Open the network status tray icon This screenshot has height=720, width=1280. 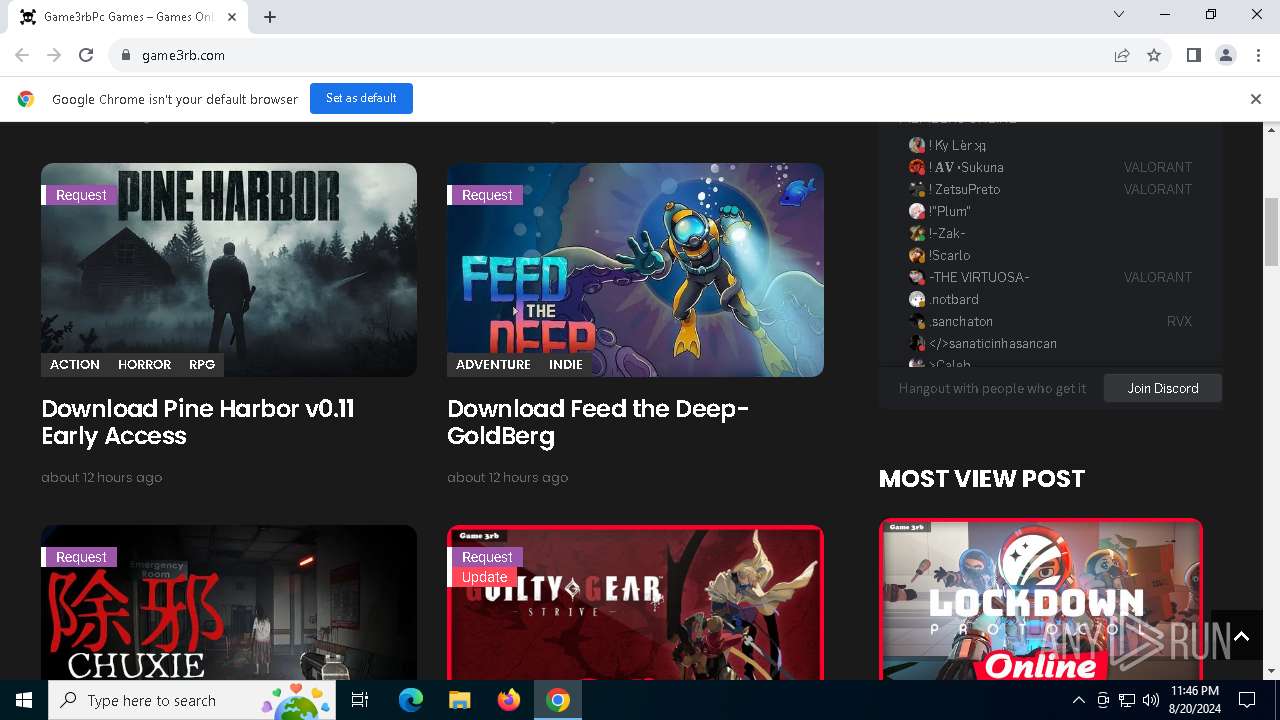tap(1127, 700)
